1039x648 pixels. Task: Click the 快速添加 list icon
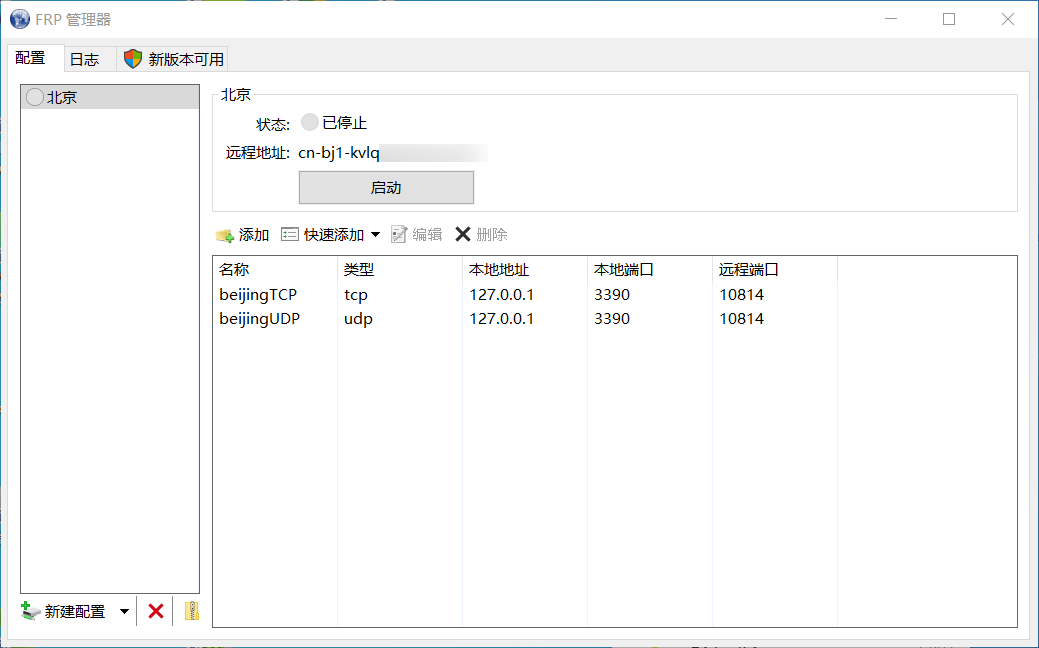pos(290,234)
